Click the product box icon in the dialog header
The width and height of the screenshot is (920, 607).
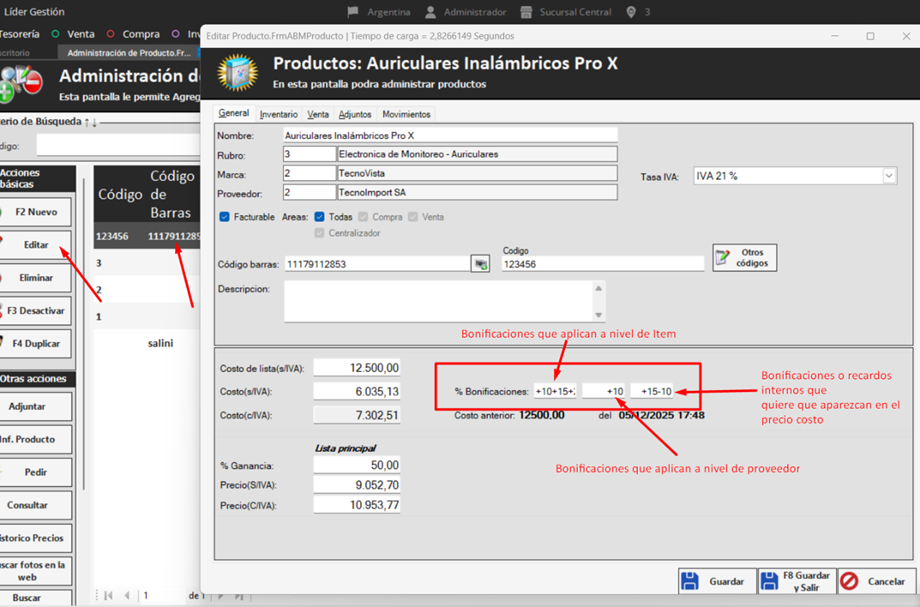coord(238,74)
